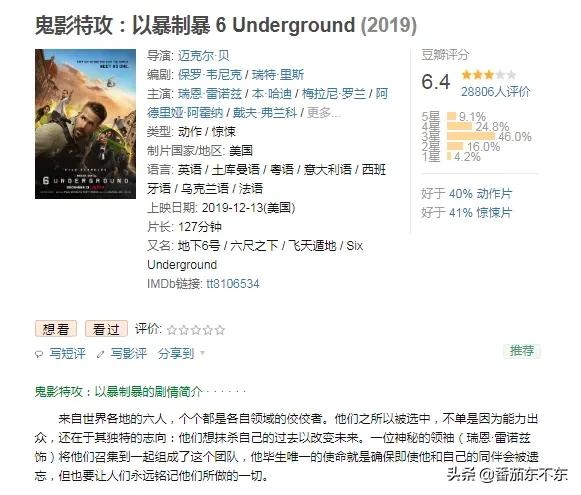This screenshot has width=581, height=495.
Task: Click the pencil icon before 写影评
Action: tap(100, 355)
